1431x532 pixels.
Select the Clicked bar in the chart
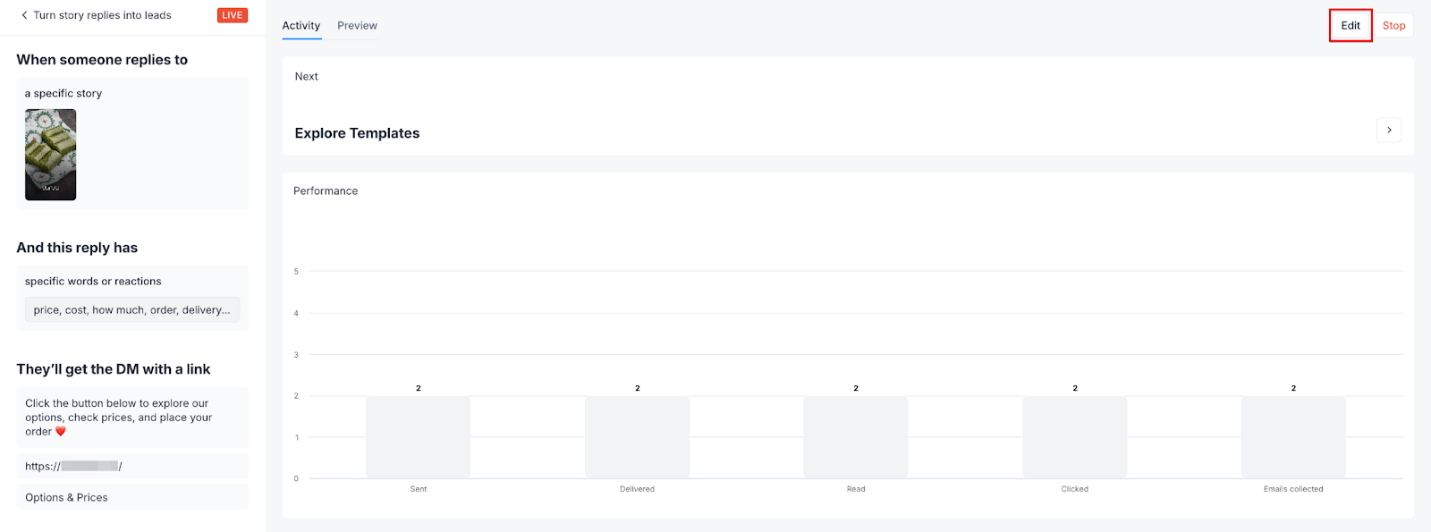pos(1074,437)
